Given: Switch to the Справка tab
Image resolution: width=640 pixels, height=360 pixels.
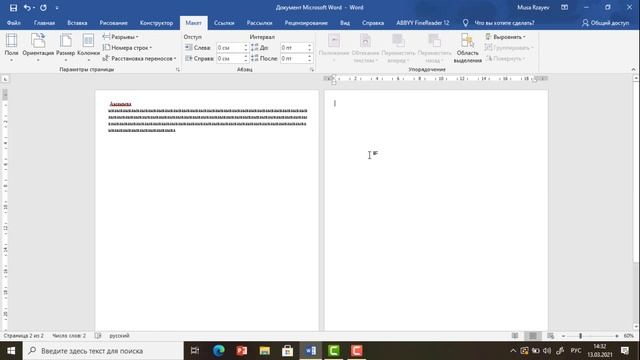Looking at the screenshot, I should [x=373, y=23].
